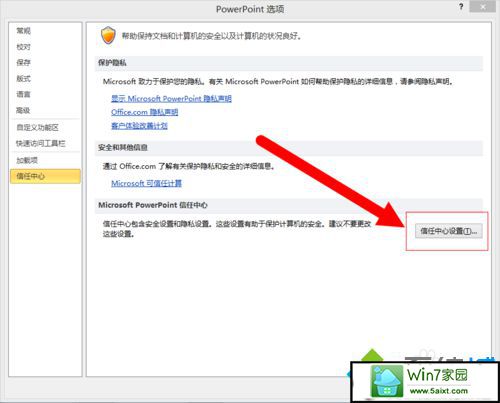This screenshot has width=500, height=403.
Task: Select the 保存 options category
Action: click(x=23, y=62)
